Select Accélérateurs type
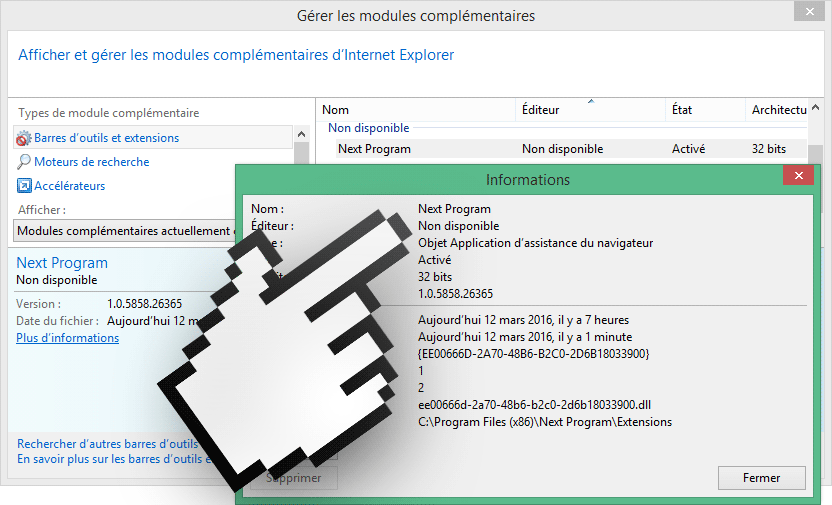 70,186
